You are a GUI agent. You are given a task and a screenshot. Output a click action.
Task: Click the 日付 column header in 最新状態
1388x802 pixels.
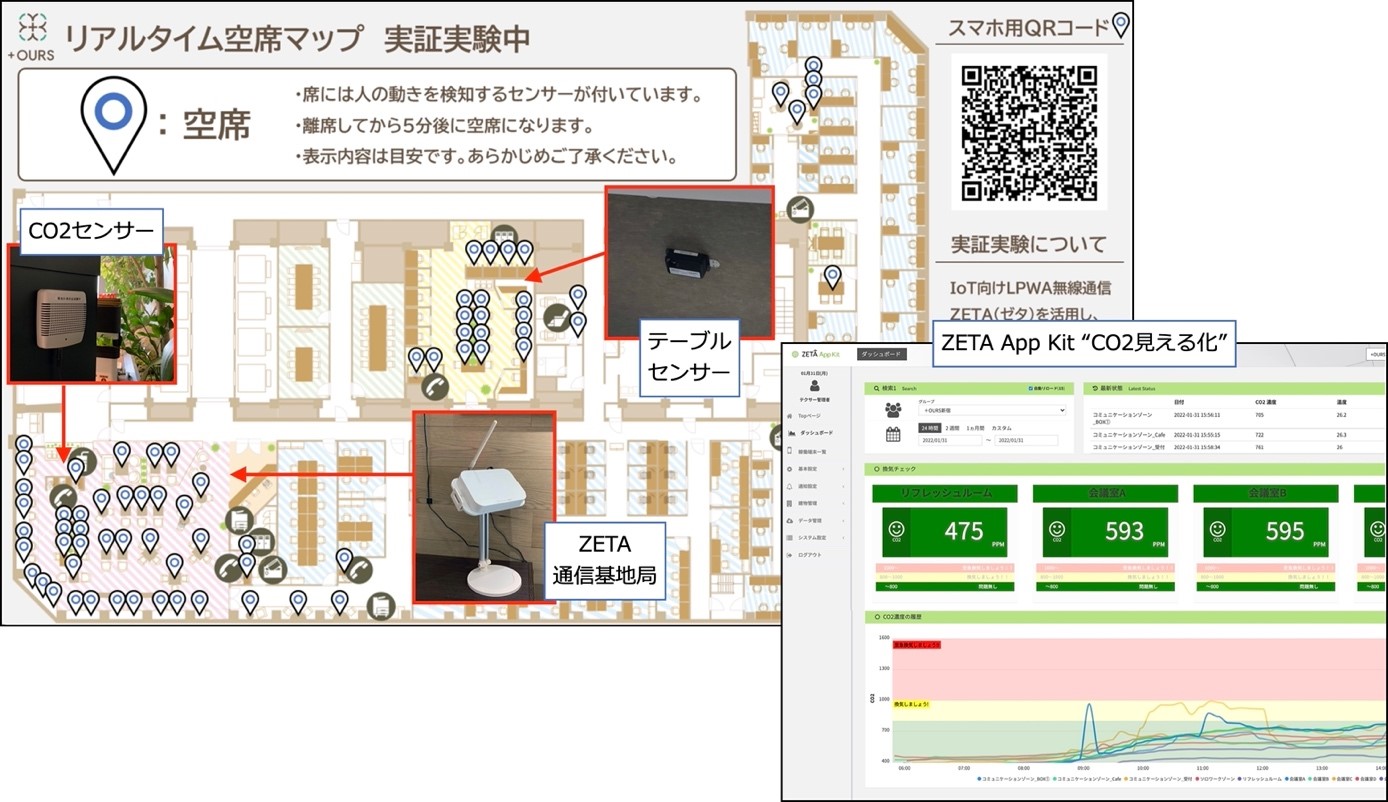click(1179, 402)
